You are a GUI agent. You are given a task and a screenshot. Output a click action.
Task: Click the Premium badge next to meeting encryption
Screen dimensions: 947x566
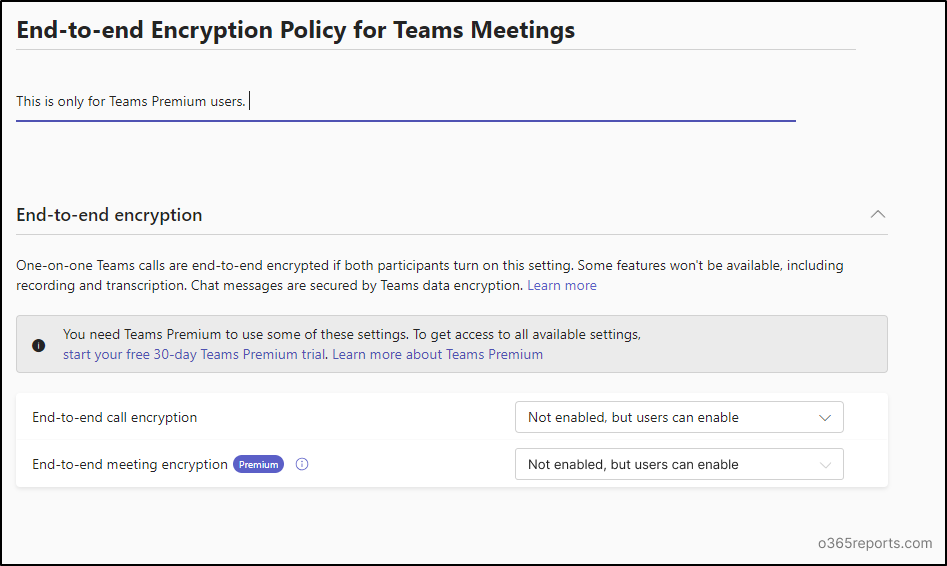tap(258, 464)
